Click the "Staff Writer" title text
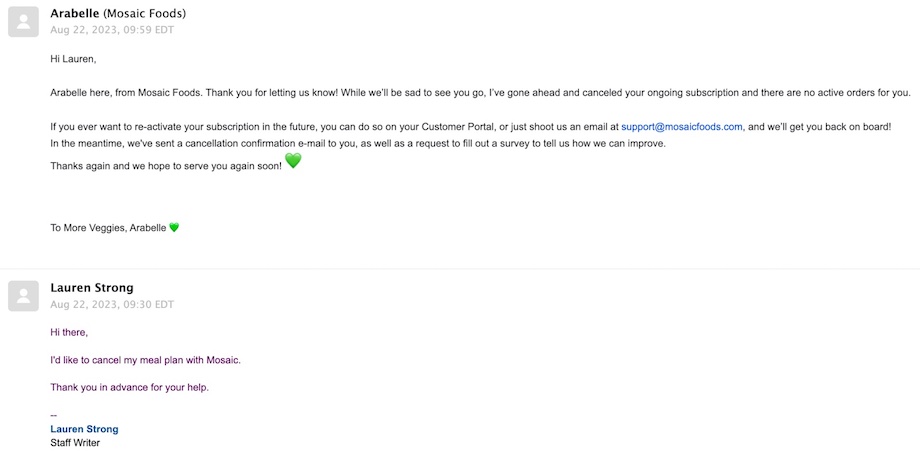Image resolution: width=920 pixels, height=458 pixels. pos(75,442)
